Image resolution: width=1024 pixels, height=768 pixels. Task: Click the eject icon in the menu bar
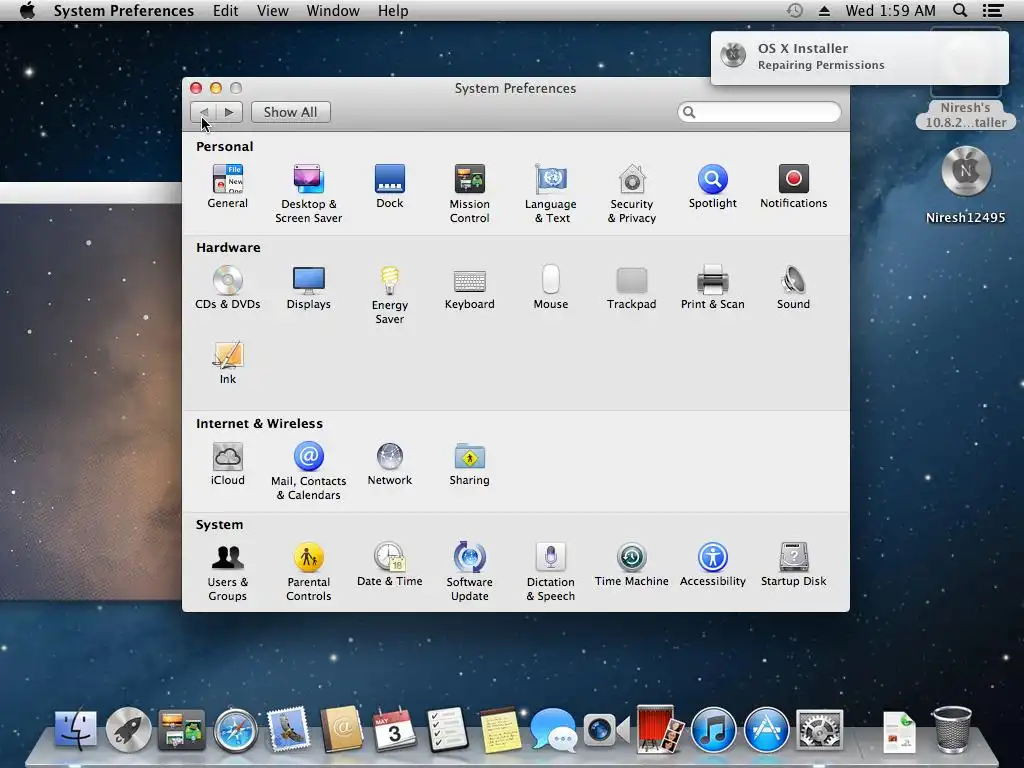(824, 10)
